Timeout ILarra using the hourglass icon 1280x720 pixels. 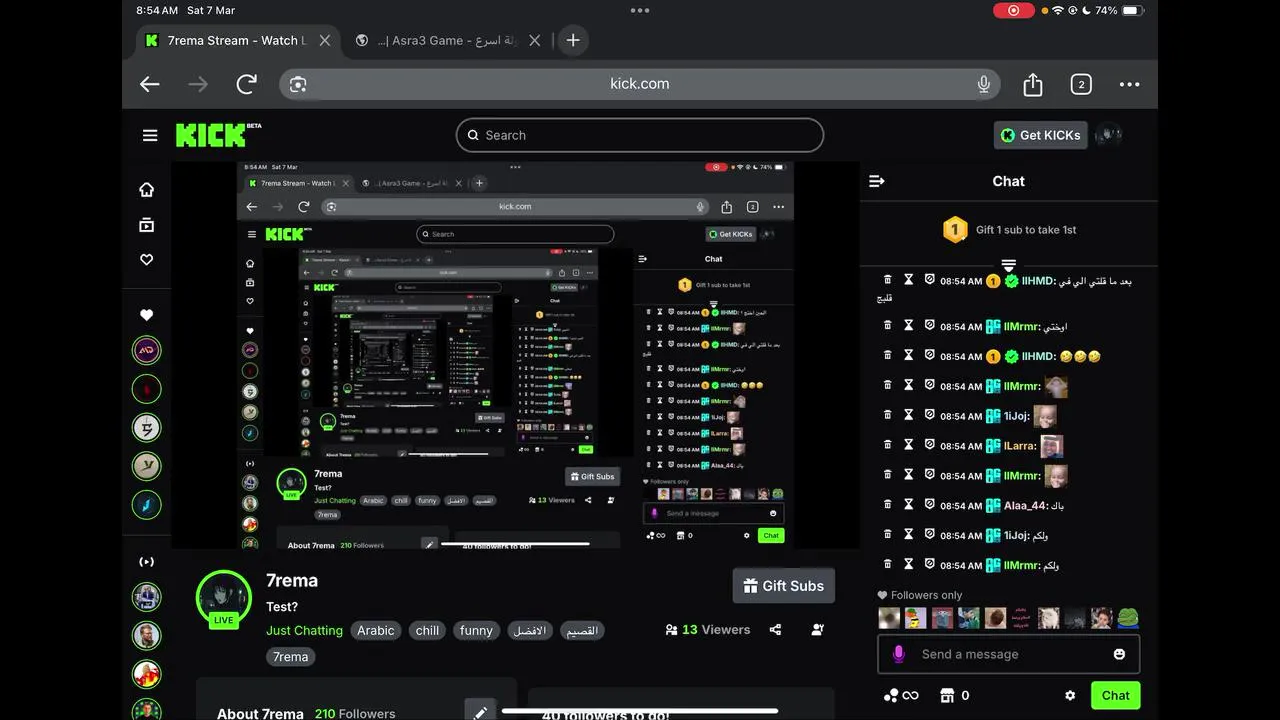coord(909,445)
